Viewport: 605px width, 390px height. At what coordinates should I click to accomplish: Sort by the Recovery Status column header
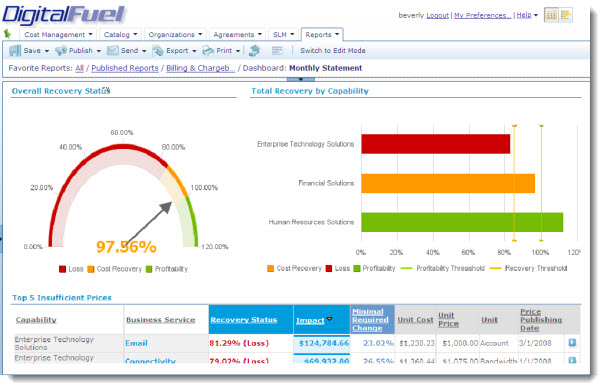(x=244, y=320)
